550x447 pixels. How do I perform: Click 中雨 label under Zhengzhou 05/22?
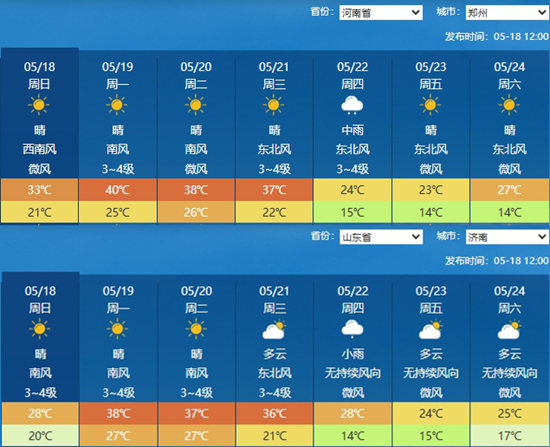(353, 130)
